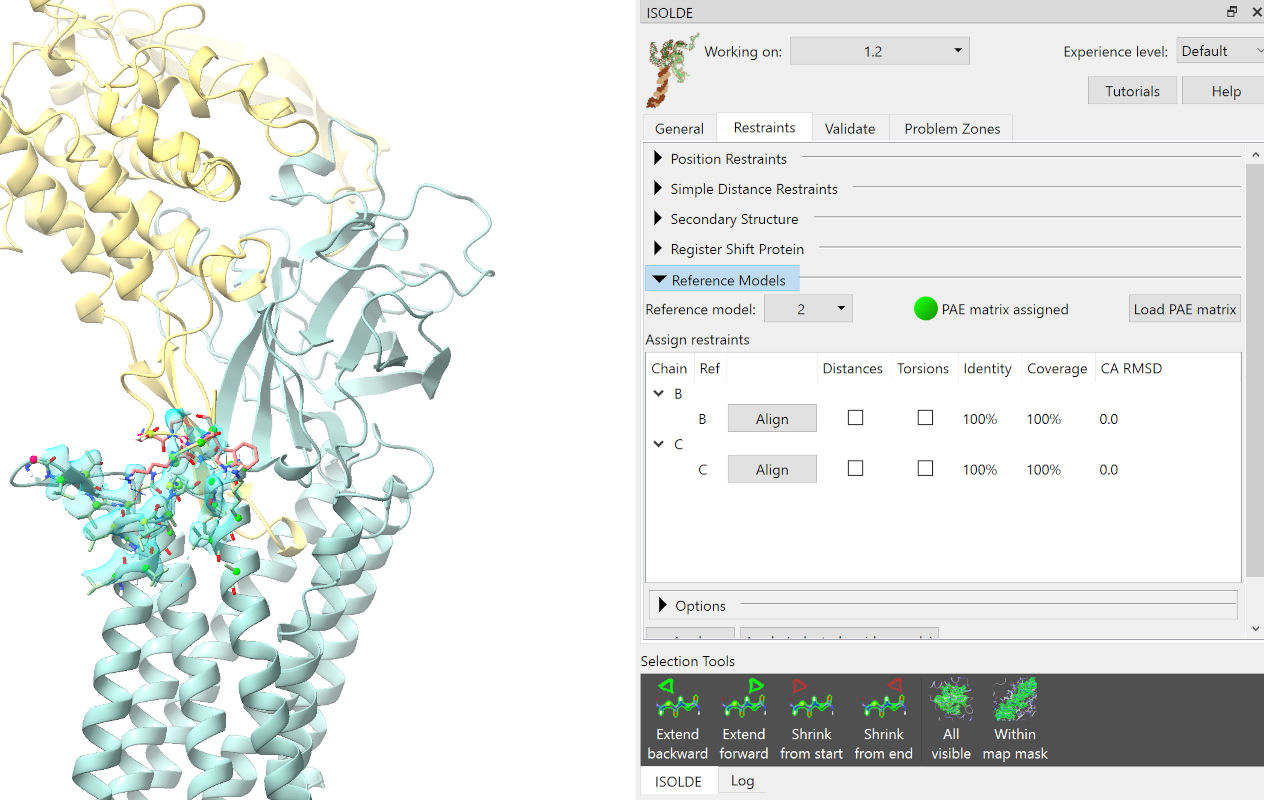Enable Torsions restraints for chain B
Image resolution: width=1264 pixels, height=800 pixels.
pos(925,418)
